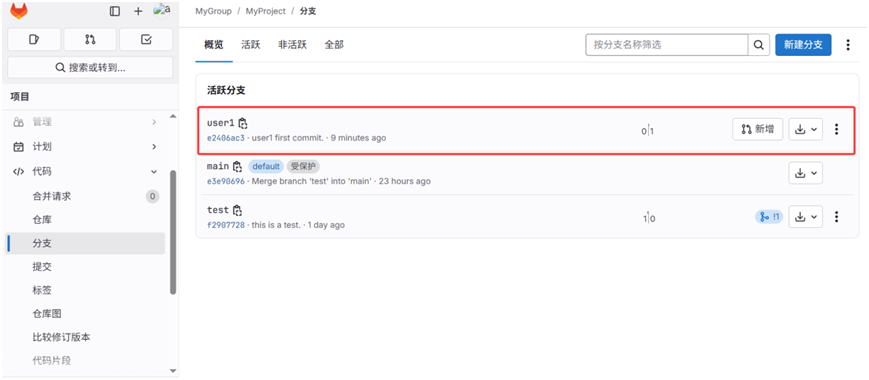
Task: Open commit e2406ac3 link
Action: click(x=226, y=138)
